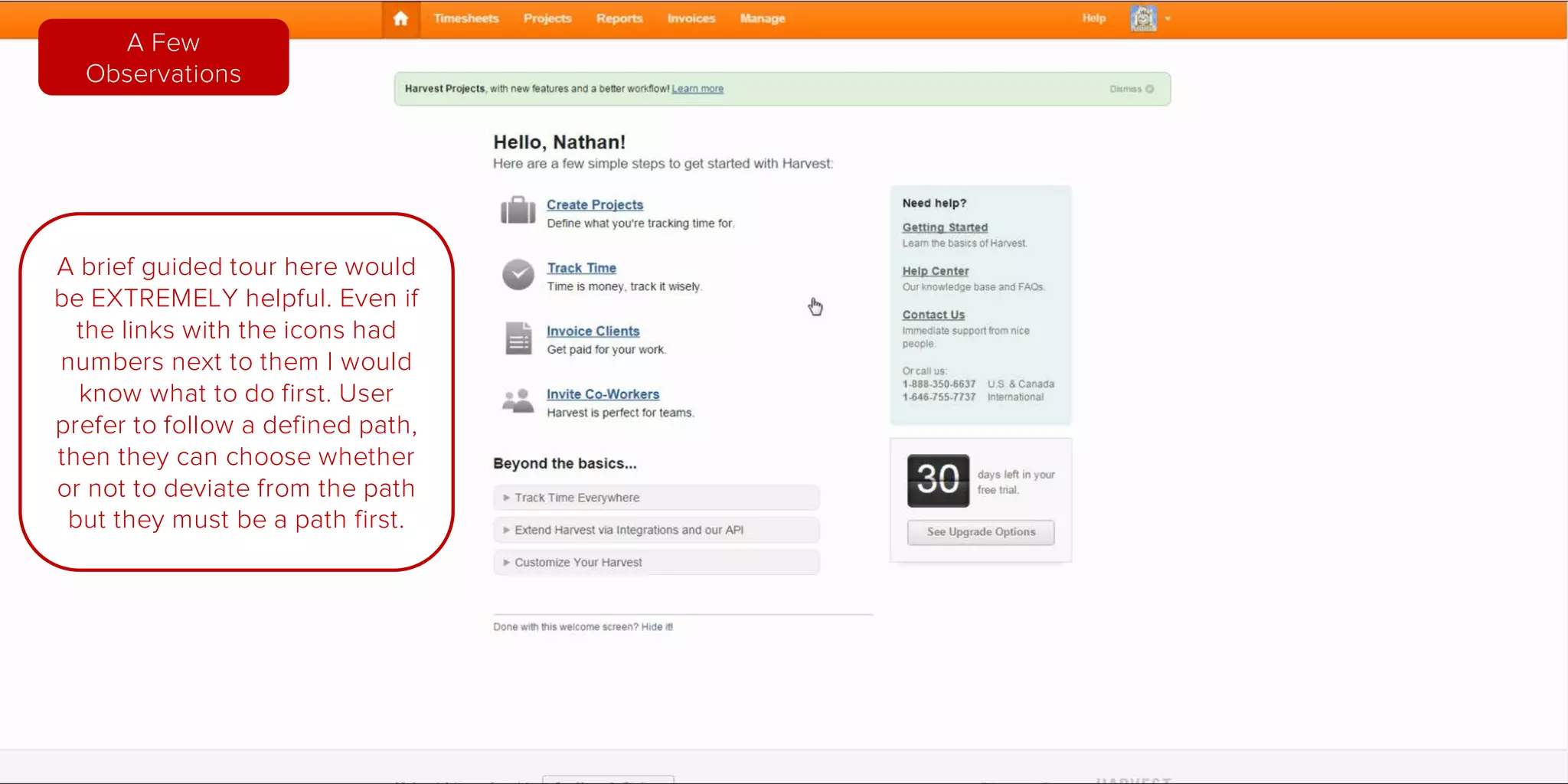Click the checkmark icon beside Track Time
The image size is (1568, 784).
pos(518,274)
